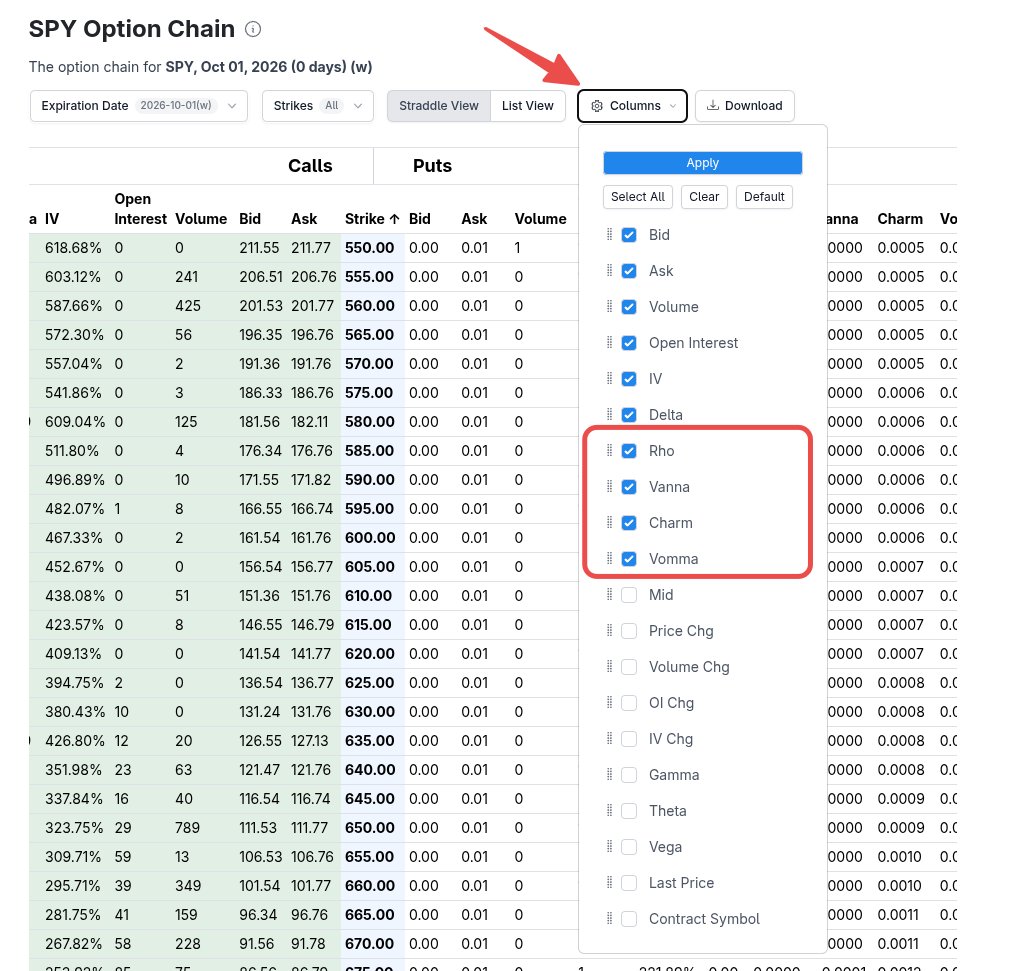Image resolution: width=1012 pixels, height=971 pixels.
Task: Open the Expiration Date dropdown
Action: pos(139,106)
